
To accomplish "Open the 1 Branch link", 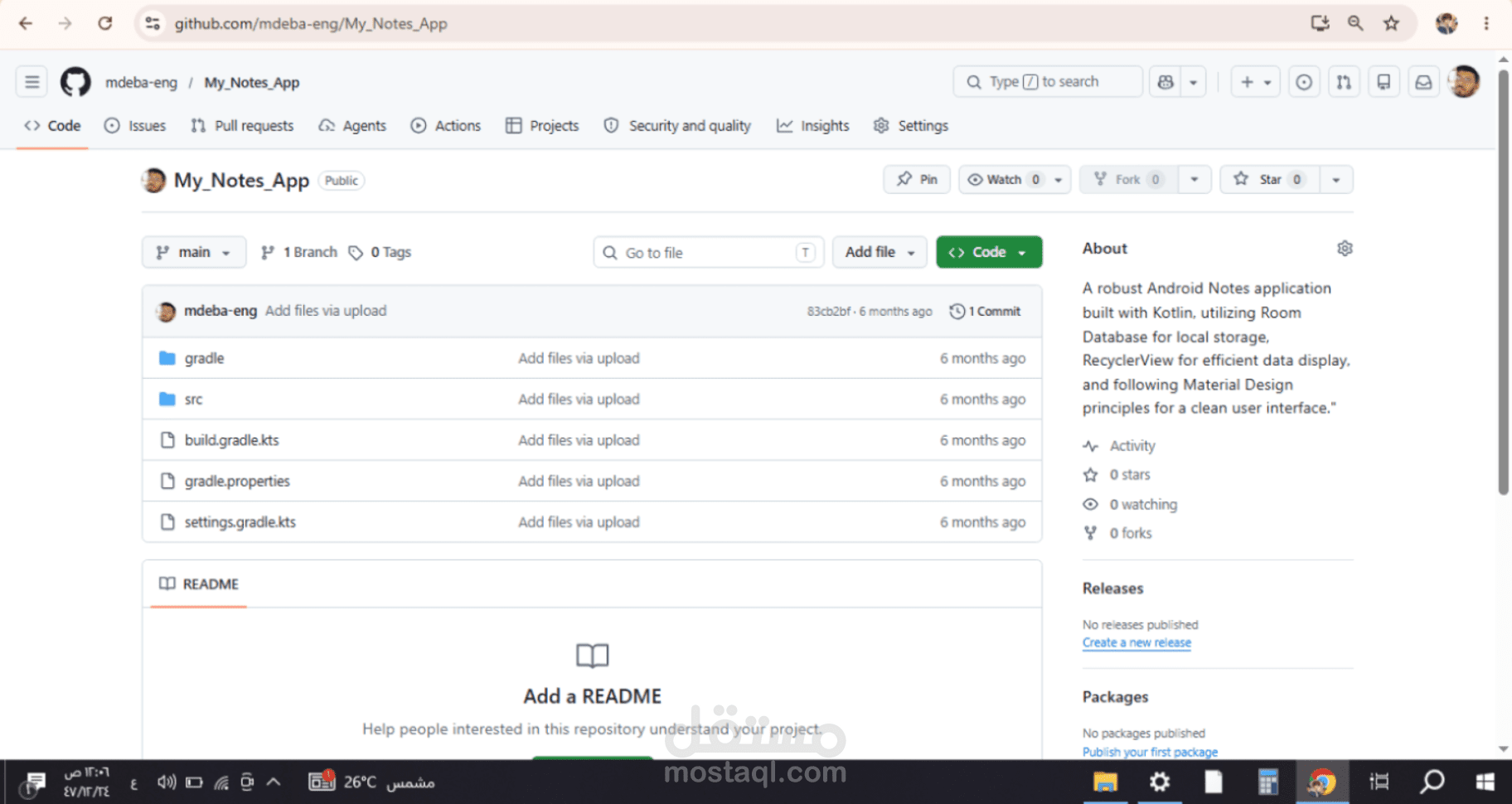I will pos(299,252).
